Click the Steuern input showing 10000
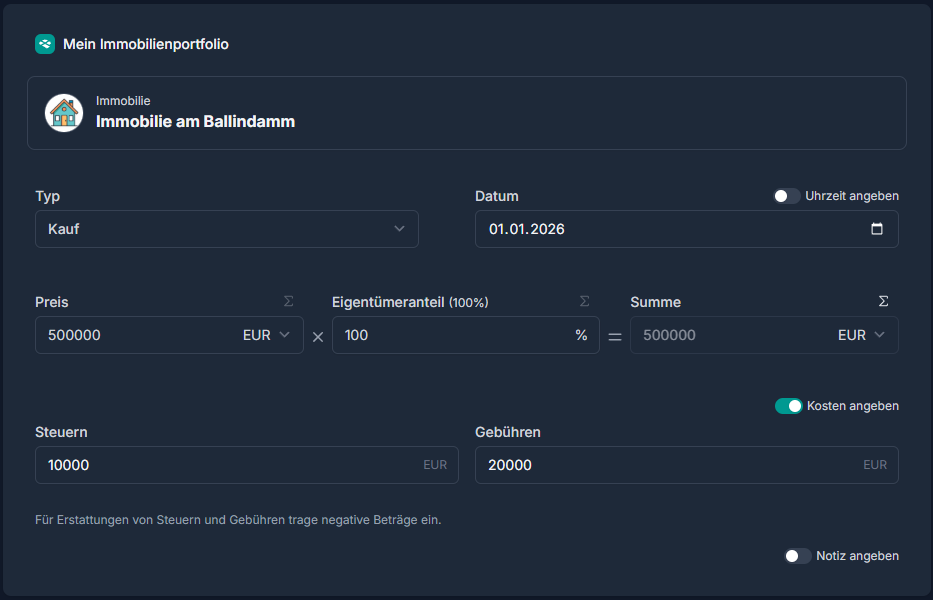Viewport: 933px width, 600px height. [x=200, y=464]
